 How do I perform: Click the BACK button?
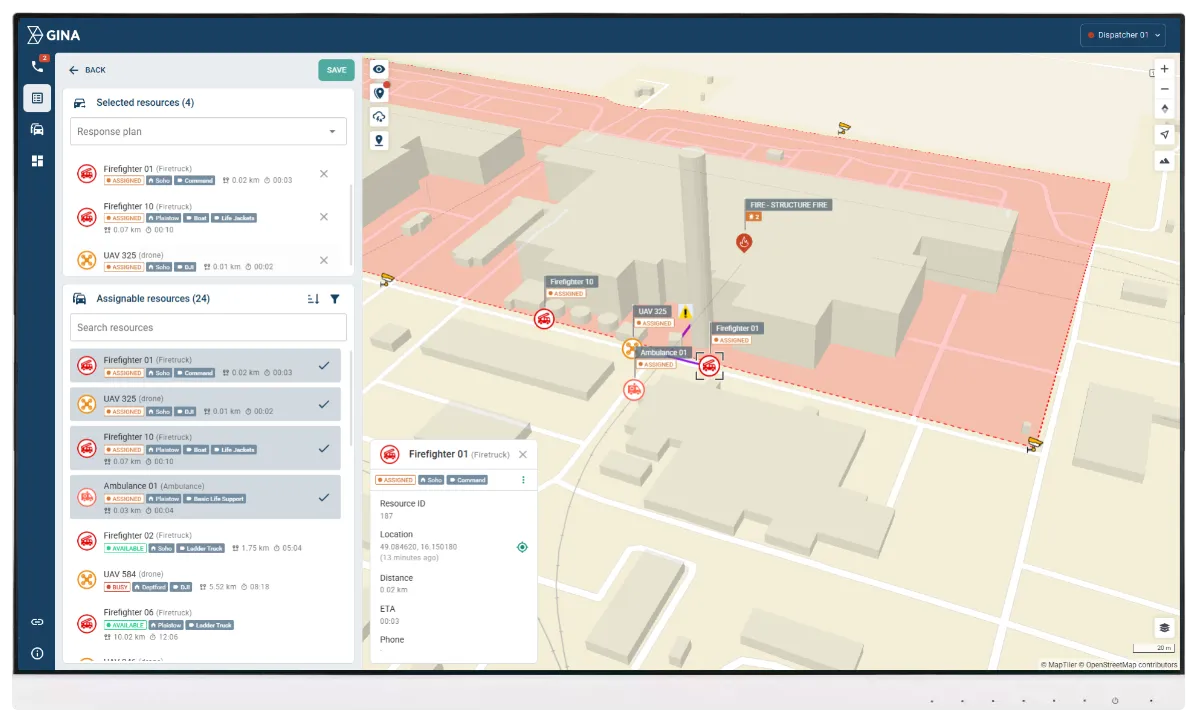pos(88,70)
